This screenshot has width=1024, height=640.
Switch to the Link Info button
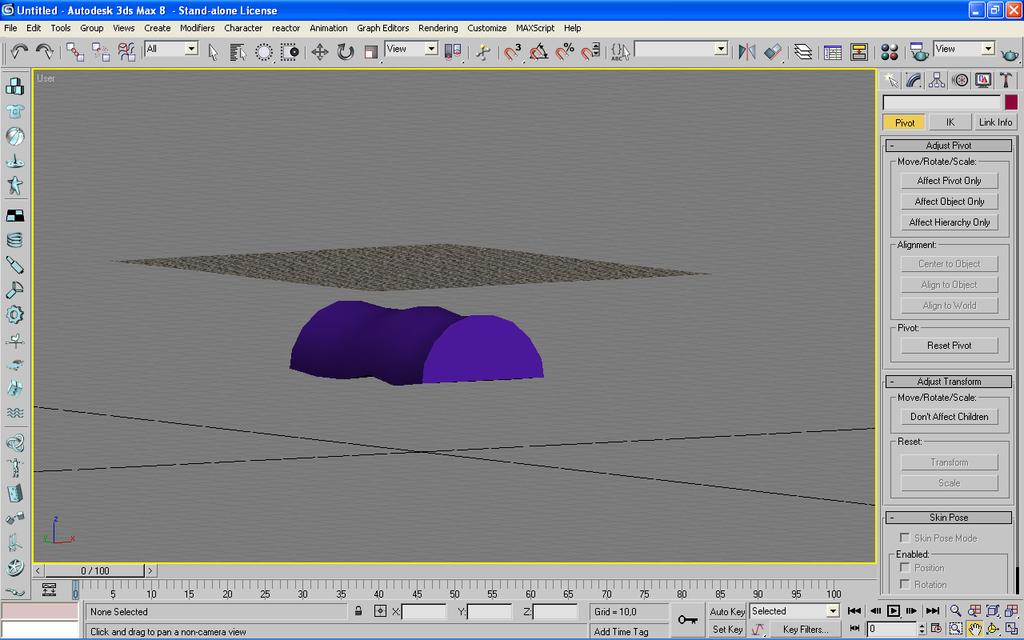995,122
